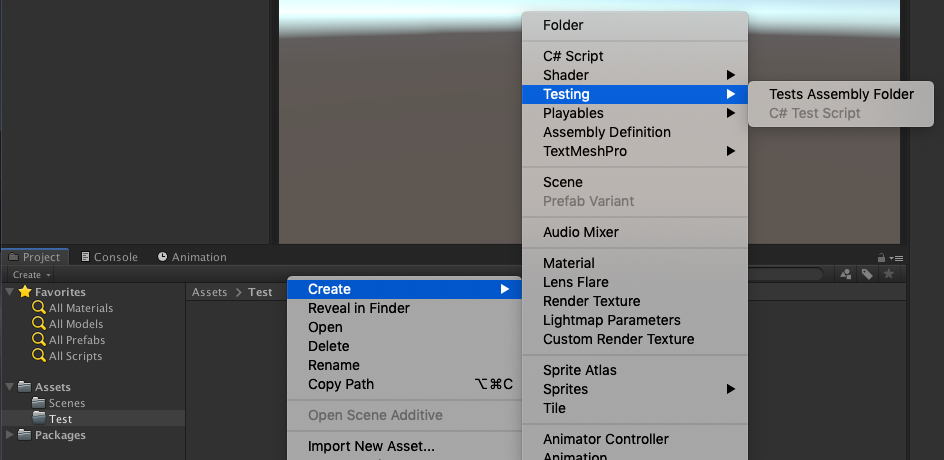Expand the Packages folder
The width and height of the screenshot is (944, 460).
click(x=10, y=435)
